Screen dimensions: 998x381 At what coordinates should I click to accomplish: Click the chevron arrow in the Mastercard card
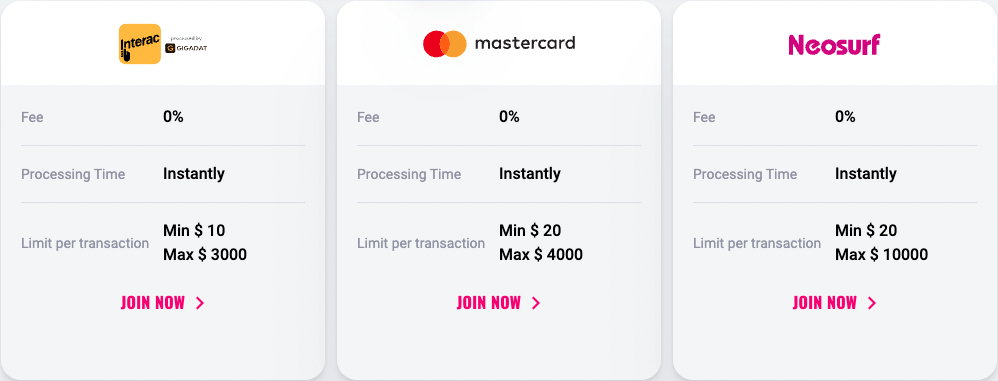(x=536, y=303)
